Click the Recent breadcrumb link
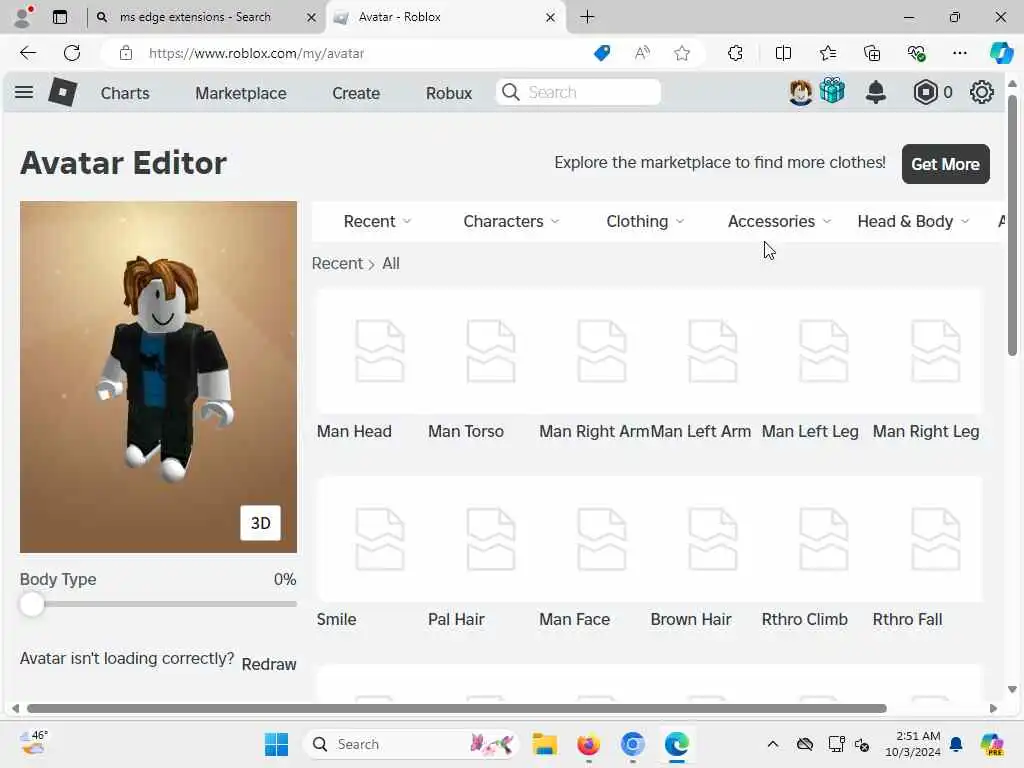Screen dimensions: 1024x768 [x=337, y=263]
